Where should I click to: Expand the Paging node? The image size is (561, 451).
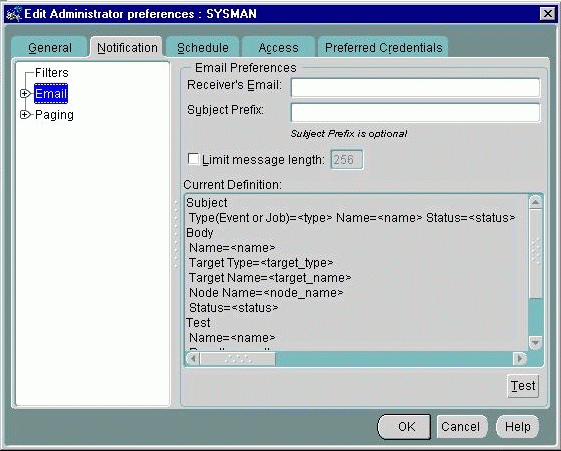click(25, 115)
